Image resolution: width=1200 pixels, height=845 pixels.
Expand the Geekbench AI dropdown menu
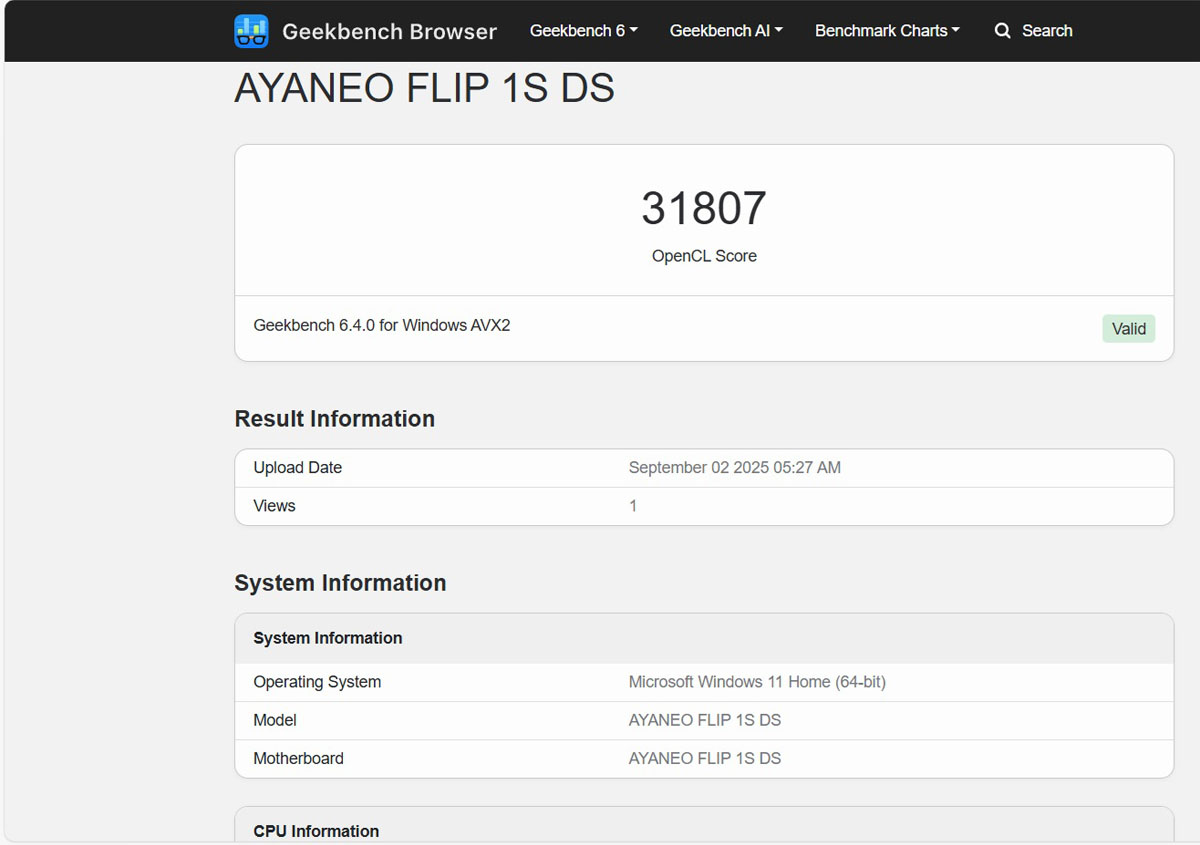726,31
